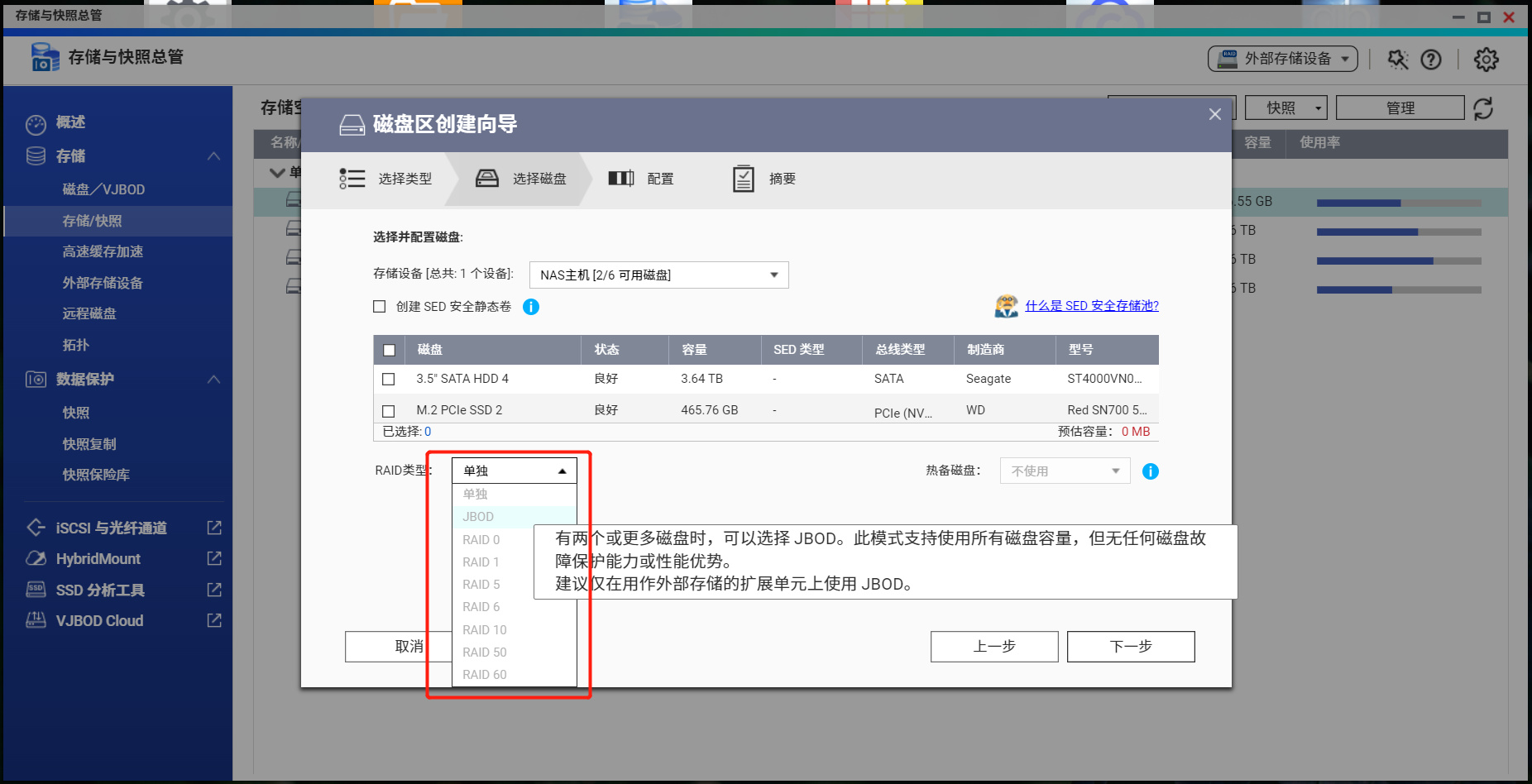Open external storage devices dropdown
The image size is (1532, 784).
click(1283, 59)
